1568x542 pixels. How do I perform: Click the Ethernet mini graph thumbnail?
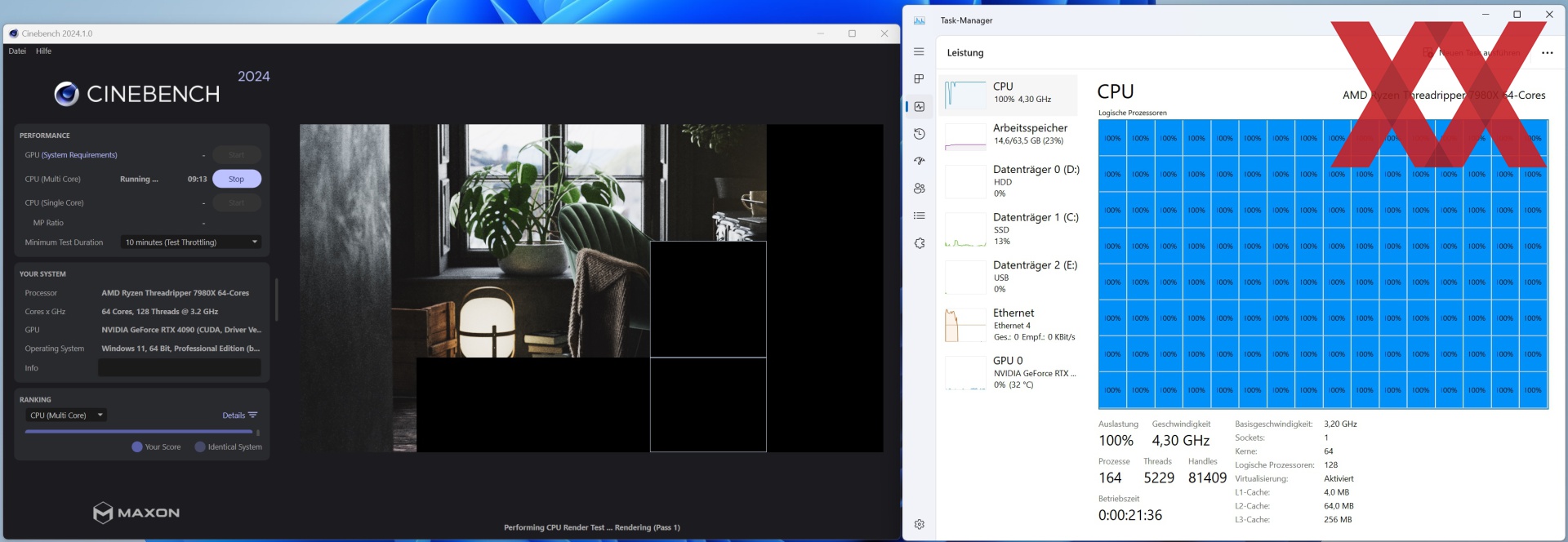pos(965,325)
